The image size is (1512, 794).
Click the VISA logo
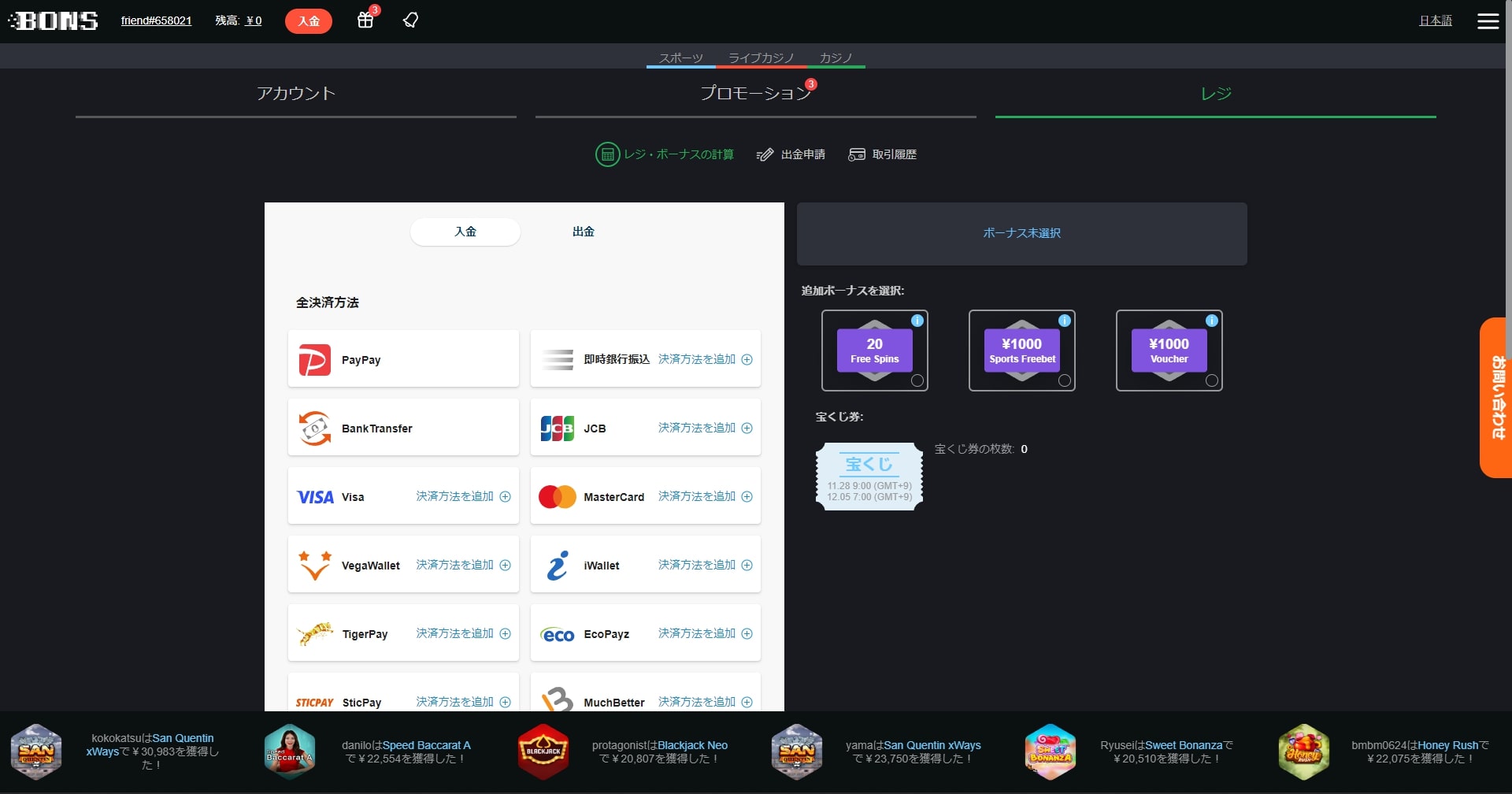tap(315, 497)
